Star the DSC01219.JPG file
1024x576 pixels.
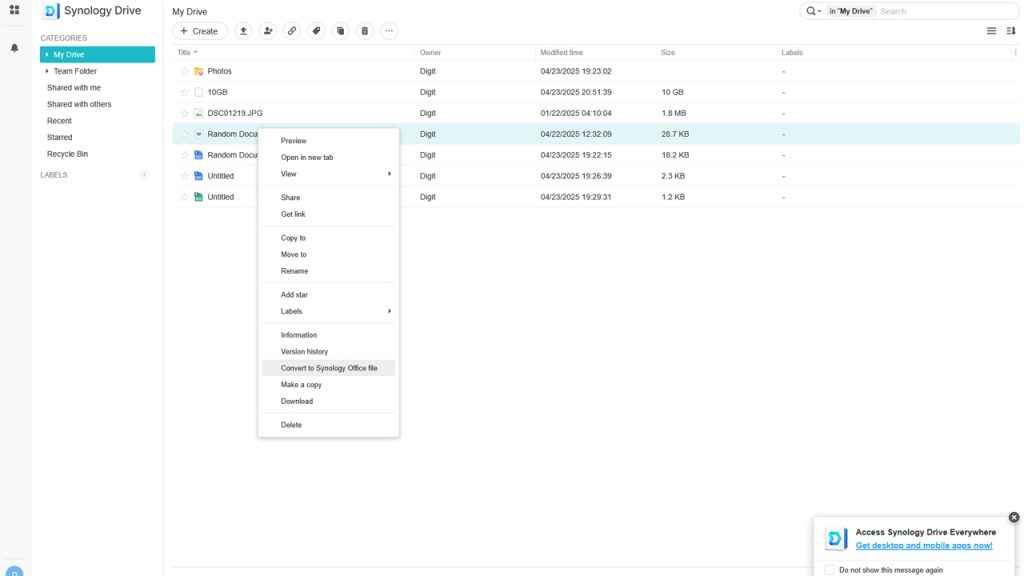(184, 112)
